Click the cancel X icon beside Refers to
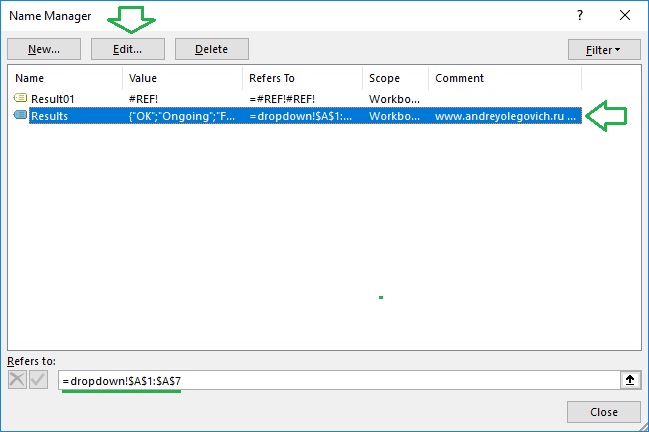The image size is (649, 432). 17,379
